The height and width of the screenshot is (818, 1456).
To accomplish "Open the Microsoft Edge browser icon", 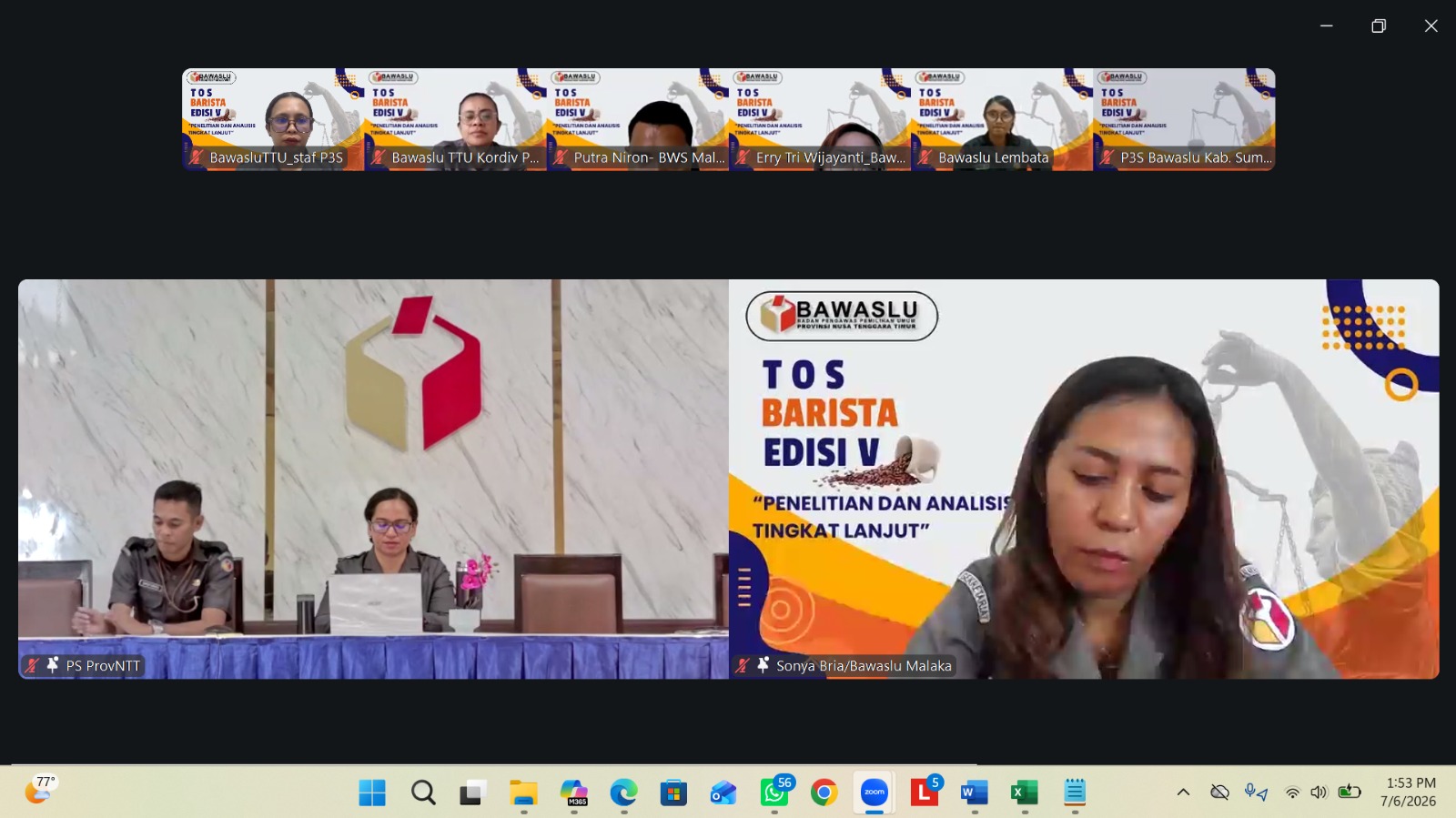I will click(x=623, y=793).
